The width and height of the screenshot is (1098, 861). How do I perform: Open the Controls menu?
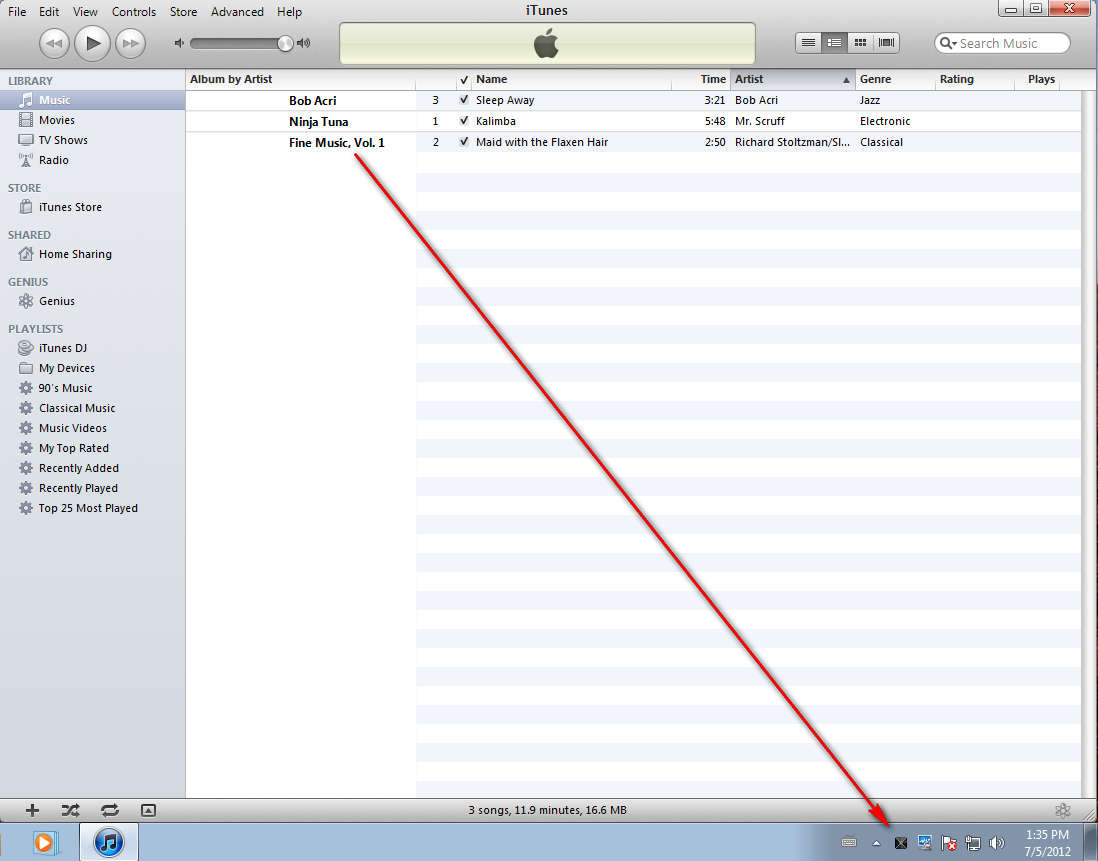coord(134,12)
